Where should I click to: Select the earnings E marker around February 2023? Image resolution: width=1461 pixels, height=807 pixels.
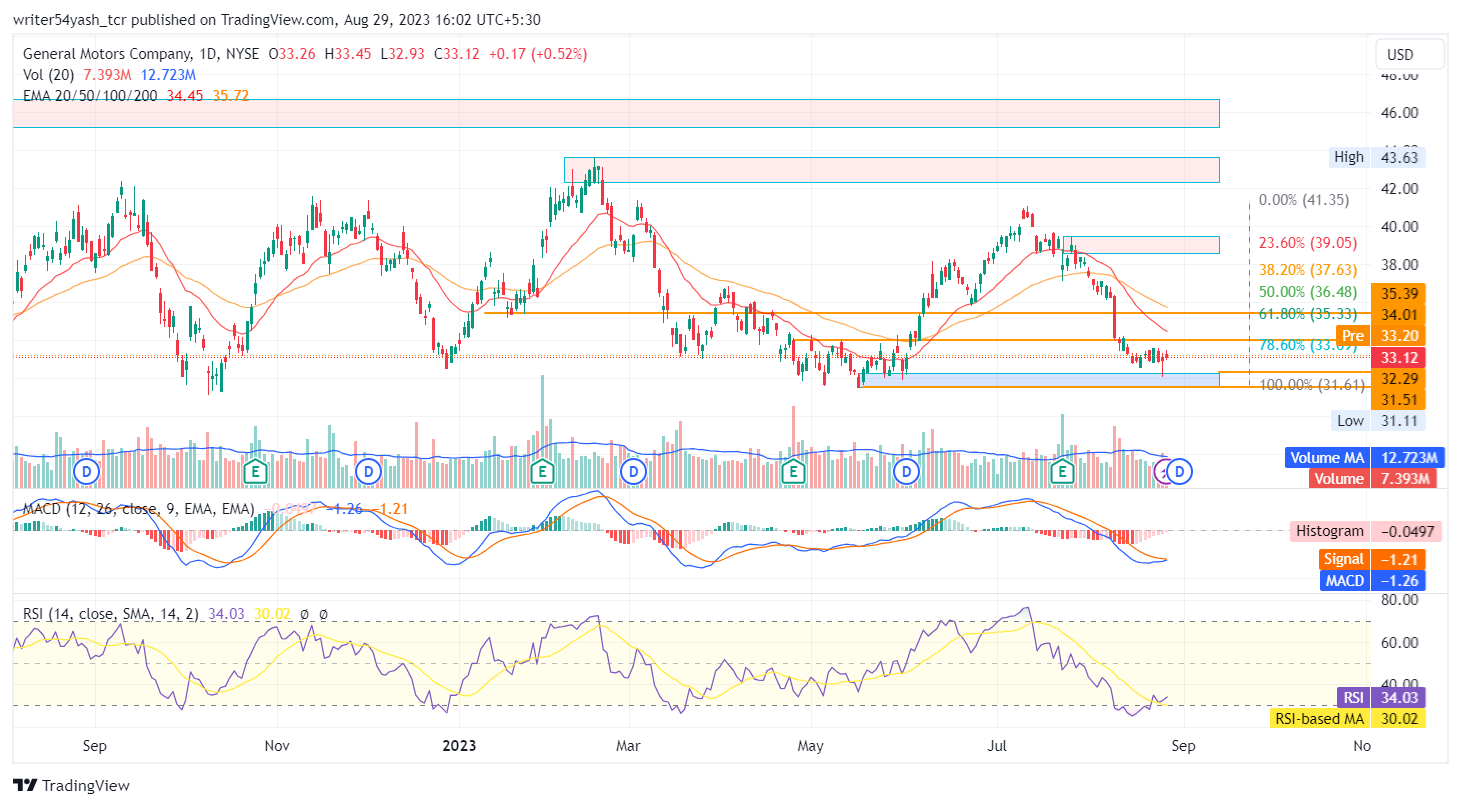click(543, 470)
